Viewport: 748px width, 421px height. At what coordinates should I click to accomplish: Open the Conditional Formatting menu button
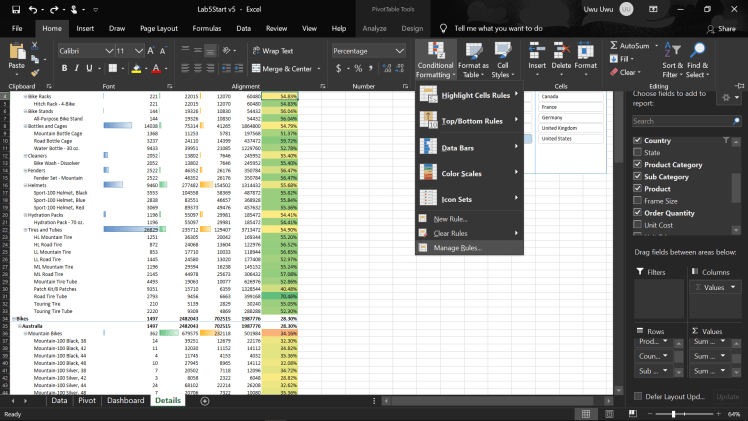[435, 59]
